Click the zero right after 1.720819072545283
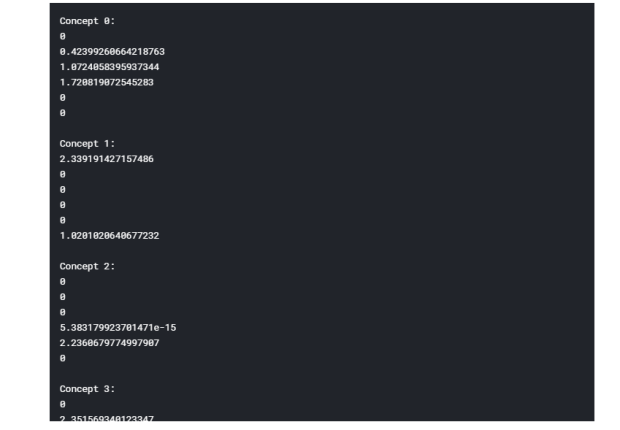Screen dimensions: 620x430 point(63,97)
